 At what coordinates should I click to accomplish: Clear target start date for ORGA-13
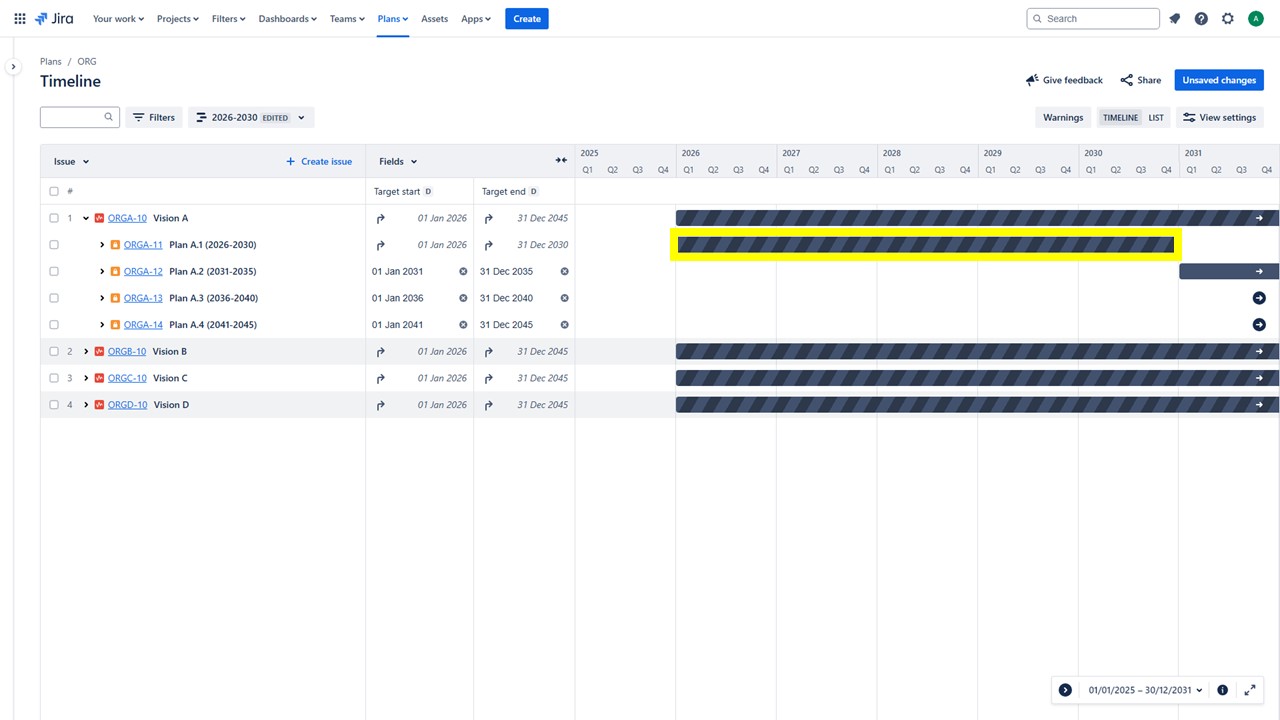(x=463, y=298)
